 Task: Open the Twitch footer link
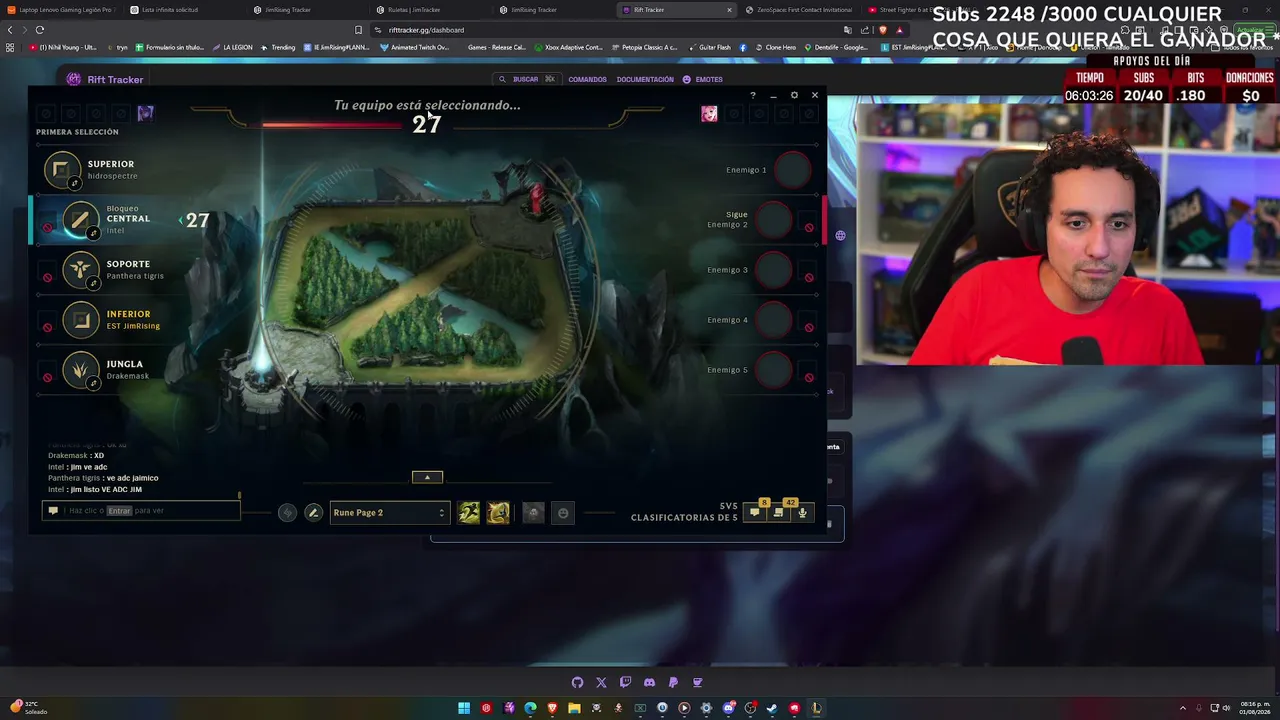625,683
